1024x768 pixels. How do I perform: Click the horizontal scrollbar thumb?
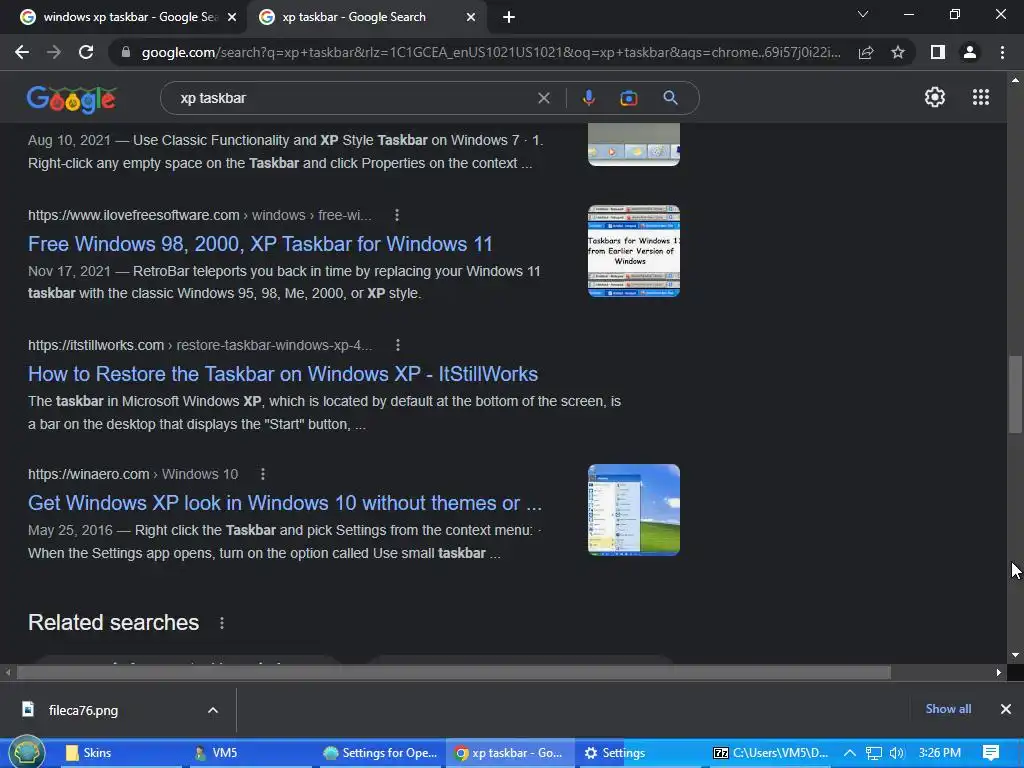[x=454, y=673]
